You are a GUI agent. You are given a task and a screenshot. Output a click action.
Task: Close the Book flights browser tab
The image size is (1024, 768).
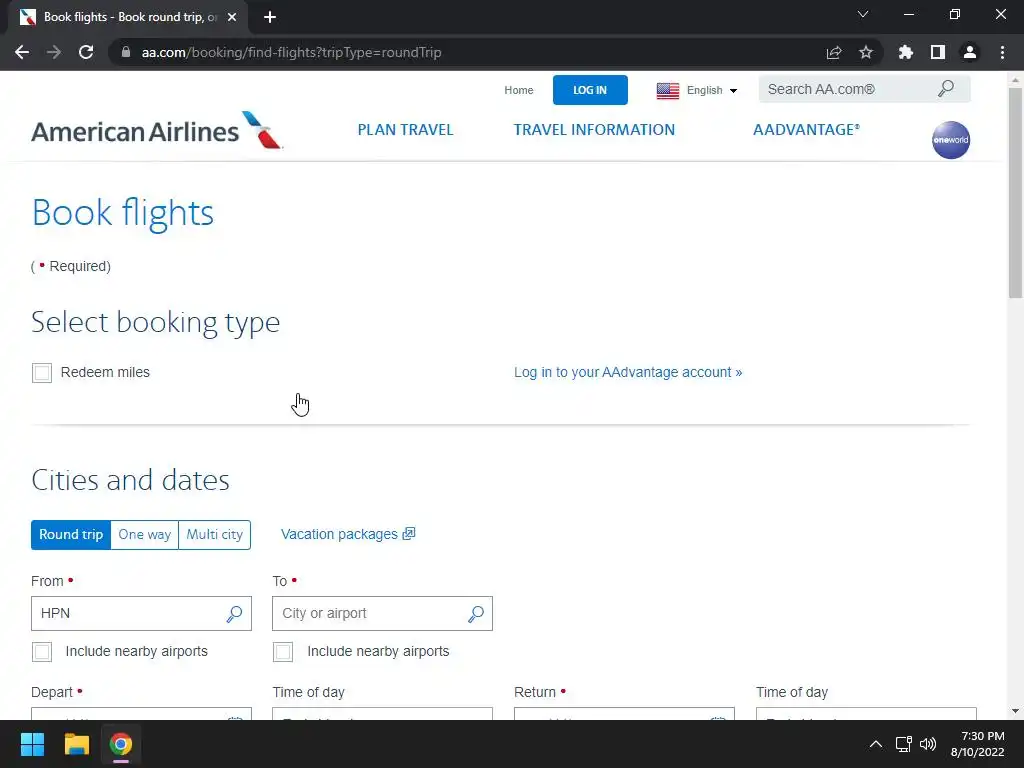click(232, 17)
